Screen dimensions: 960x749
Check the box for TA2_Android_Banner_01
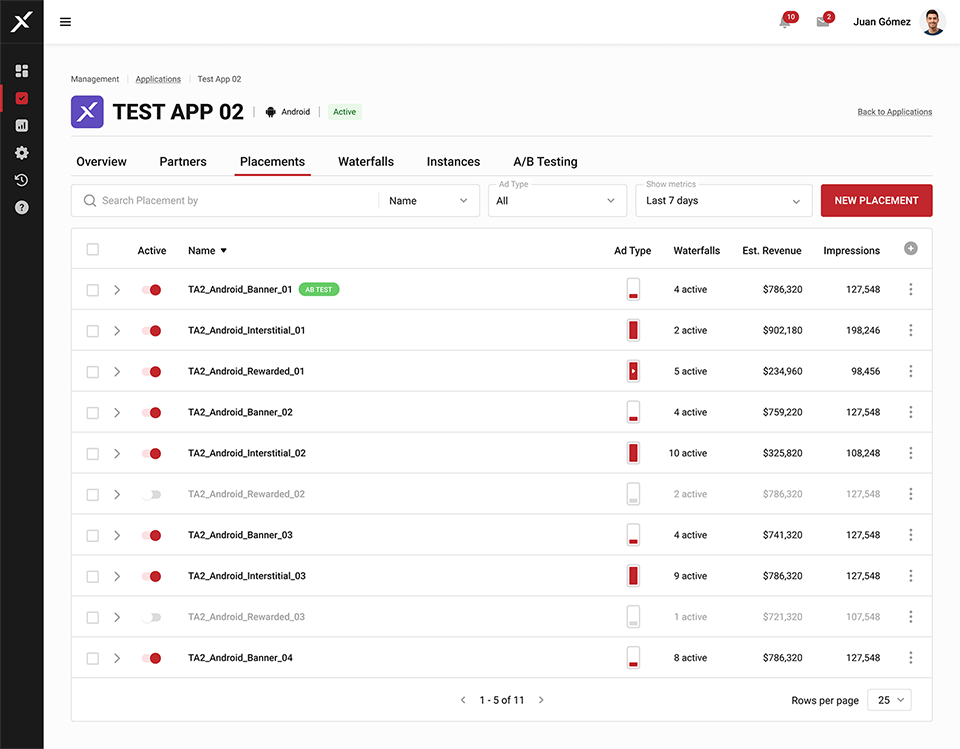[x=92, y=290]
